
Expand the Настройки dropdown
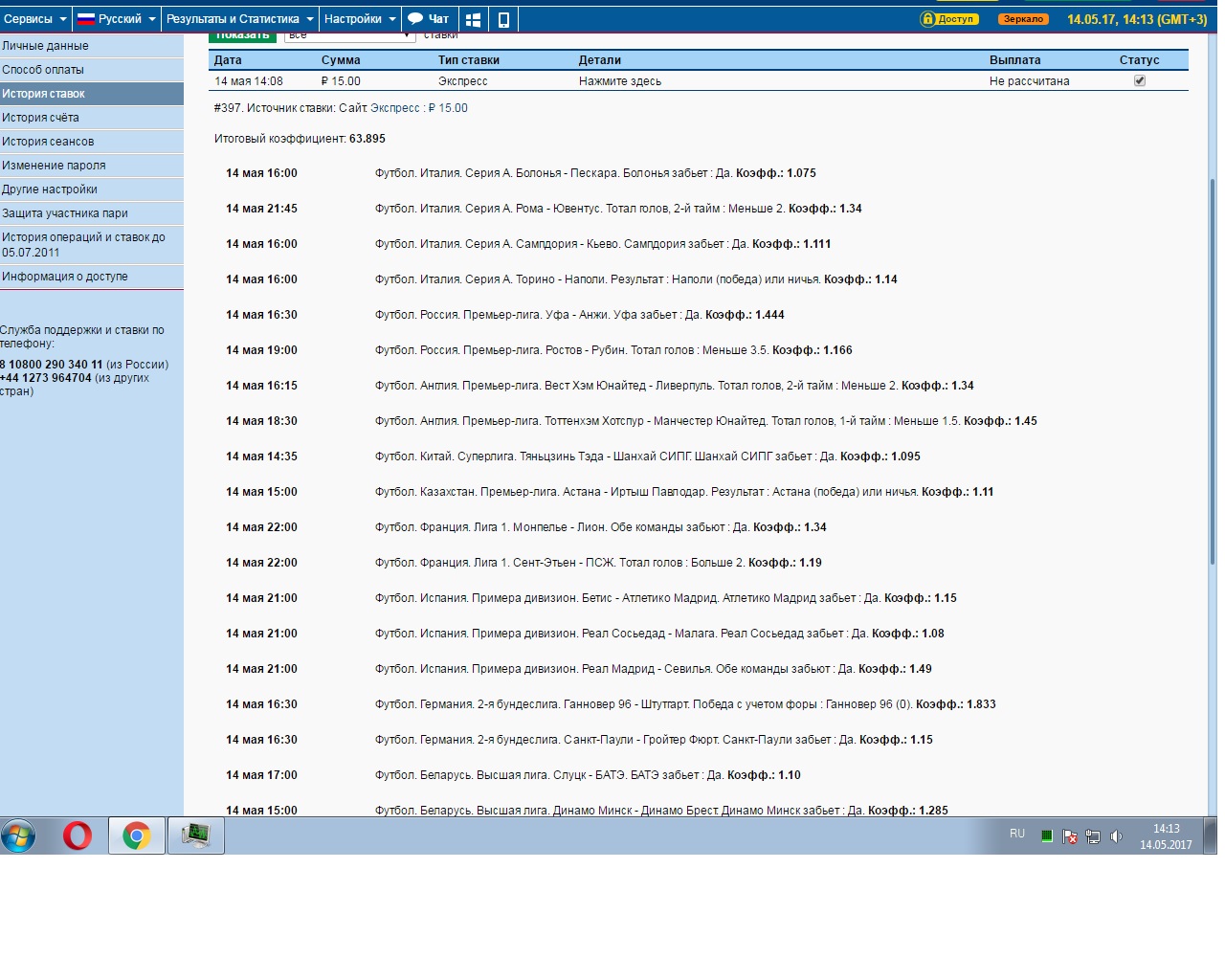pos(360,19)
